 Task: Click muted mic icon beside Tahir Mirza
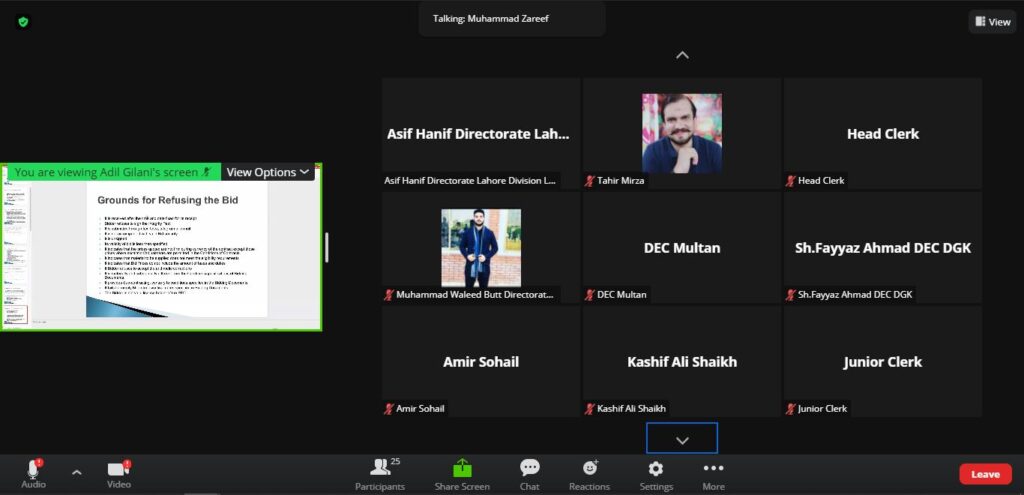click(x=590, y=181)
